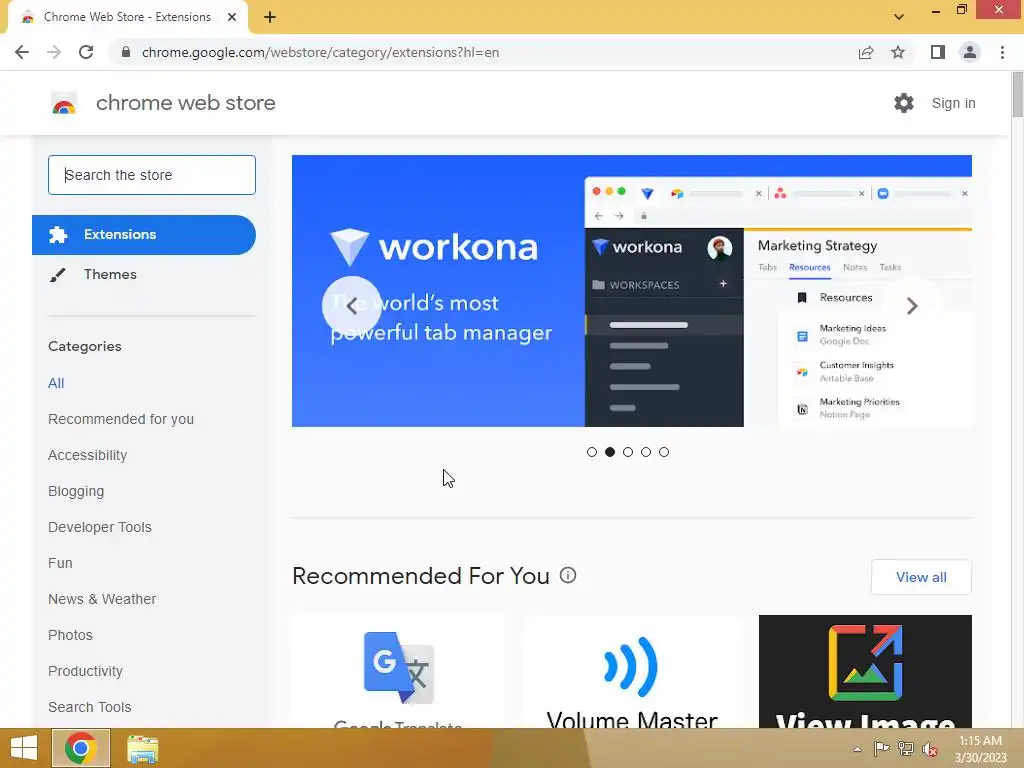The width and height of the screenshot is (1024, 768).
Task: Focus the Search the store field
Action: [x=152, y=175]
